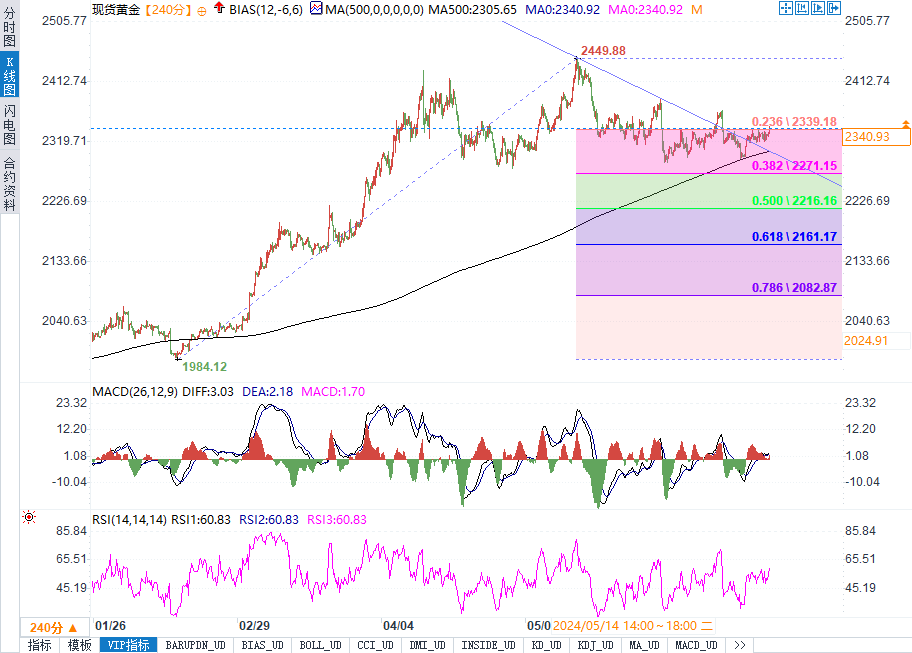
Task: Switch to the 闪电图 side tab
Action: (9, 124)
